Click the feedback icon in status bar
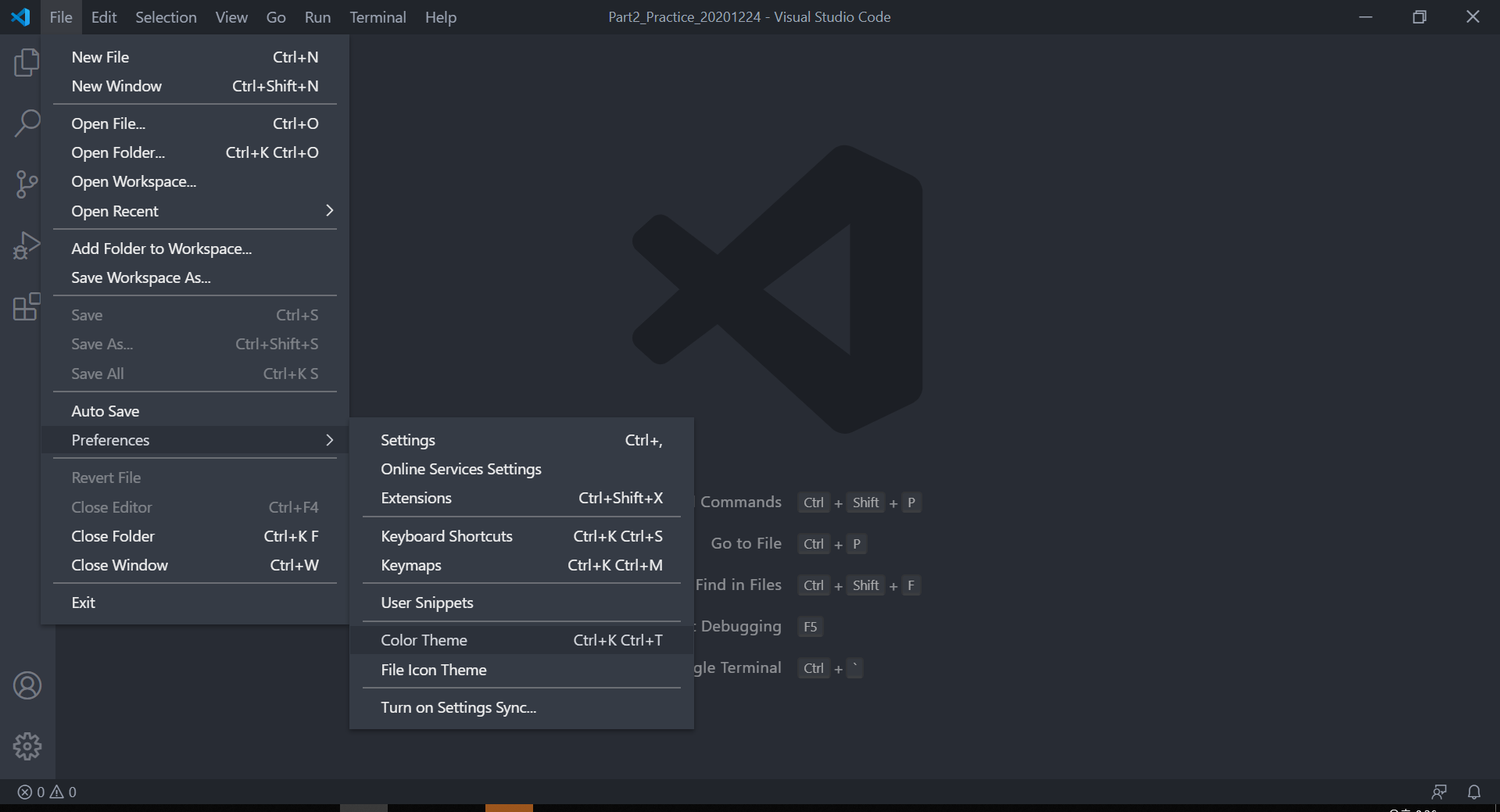This screenshot has height=812, width=1500. [x=1439, y=792]
